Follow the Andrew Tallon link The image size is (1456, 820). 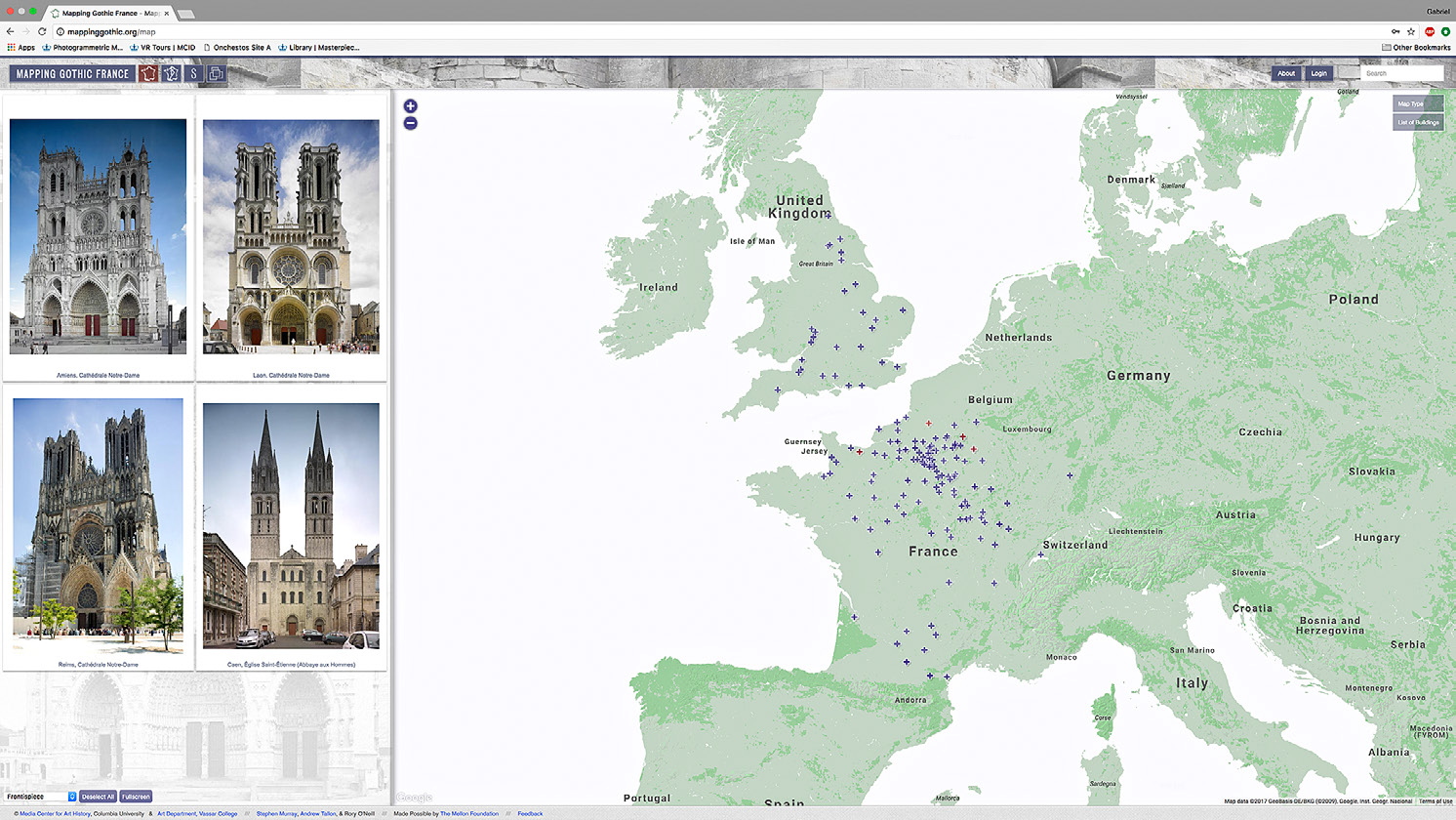318,813
